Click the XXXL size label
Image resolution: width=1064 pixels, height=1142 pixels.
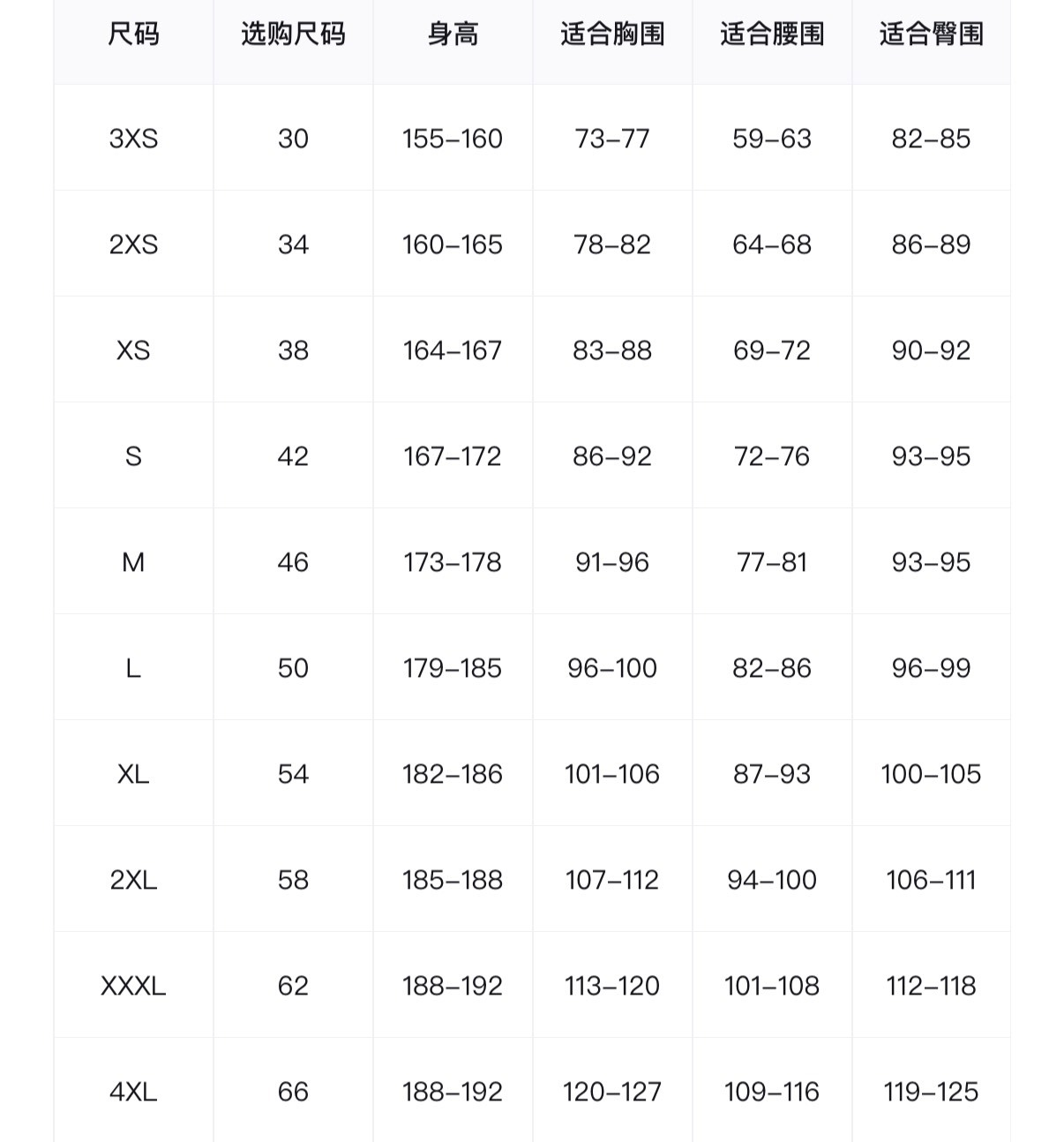[133, 986]
